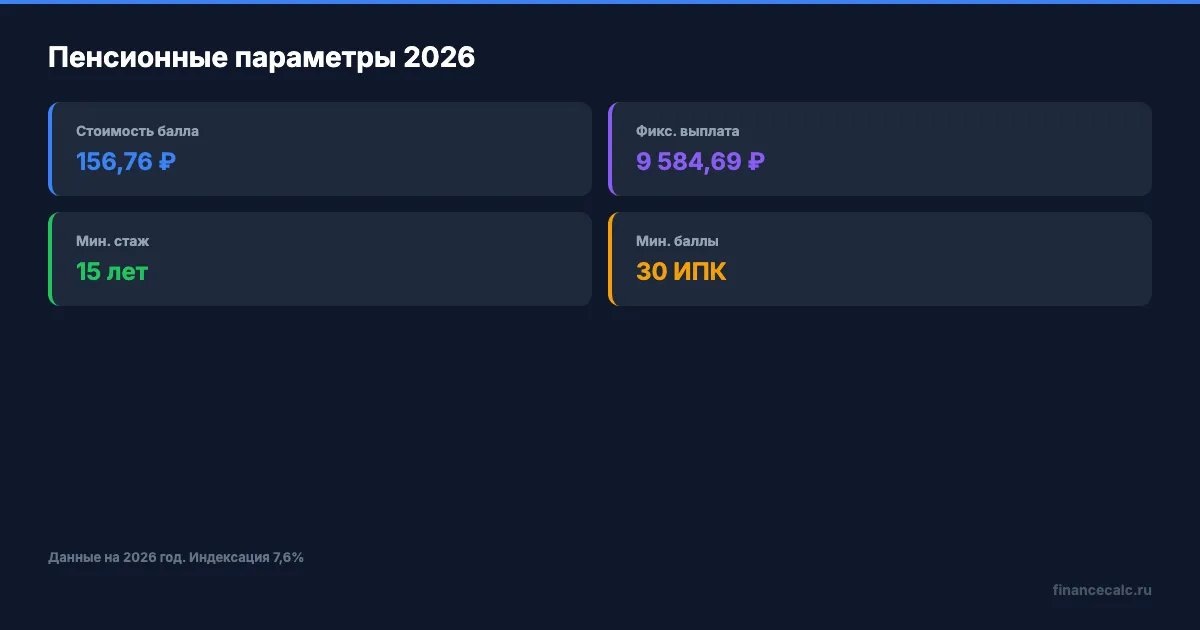Image resolution: width=1200 pixels, height=630 pixels.
Task: Click the orange "30 ИПК" value
Action: [681, 271]
